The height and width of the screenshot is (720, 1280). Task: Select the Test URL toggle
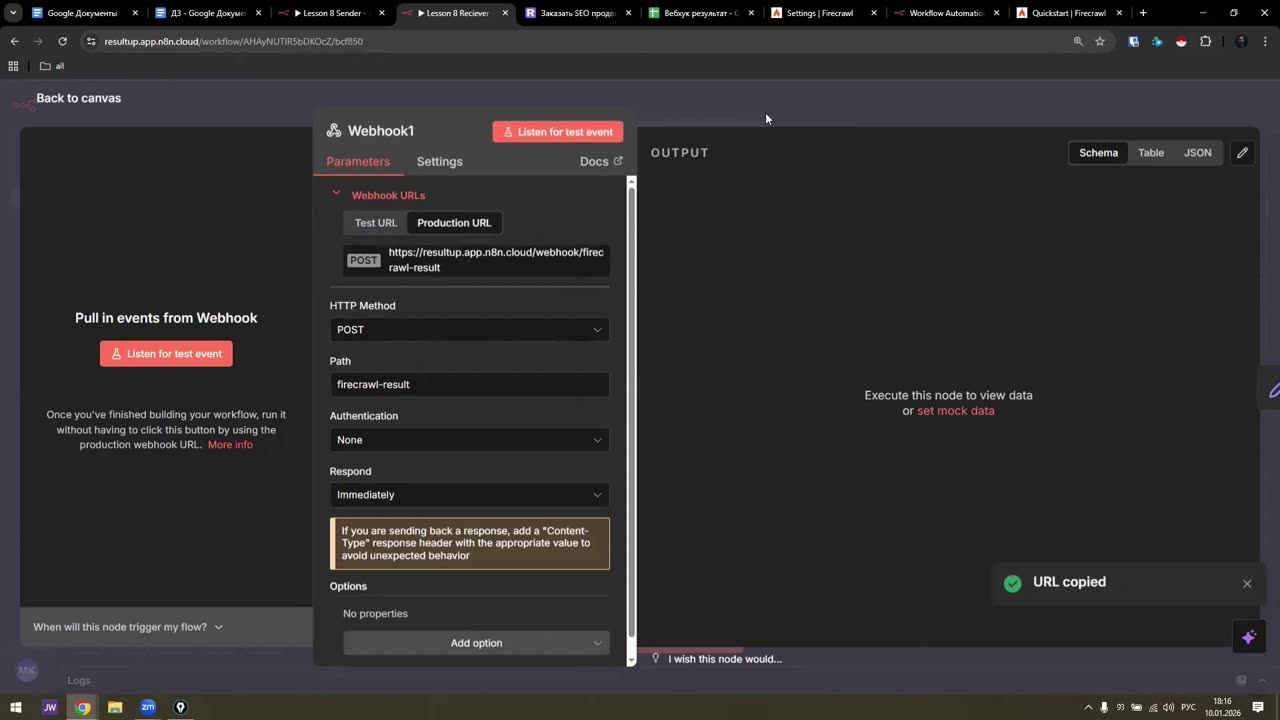click(x=376, y=223)
